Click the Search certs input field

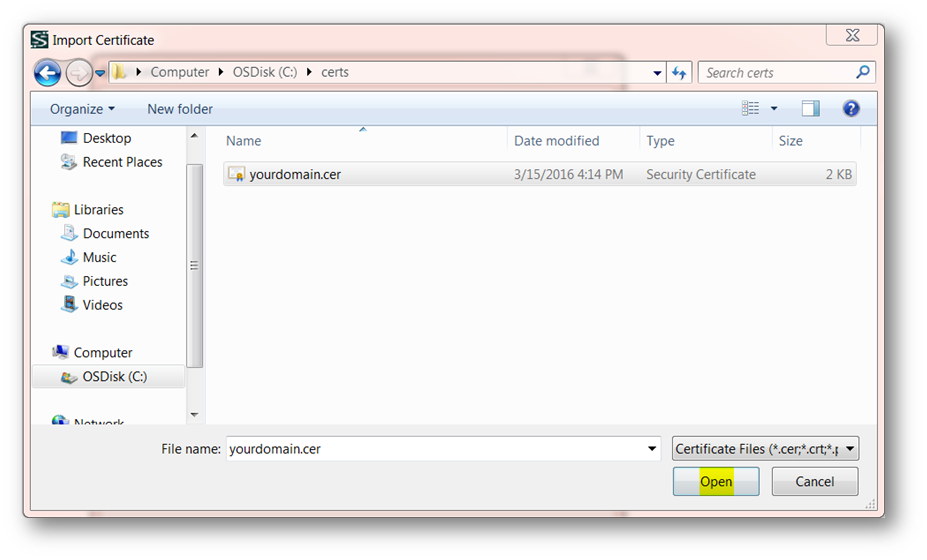click(775, 73)
